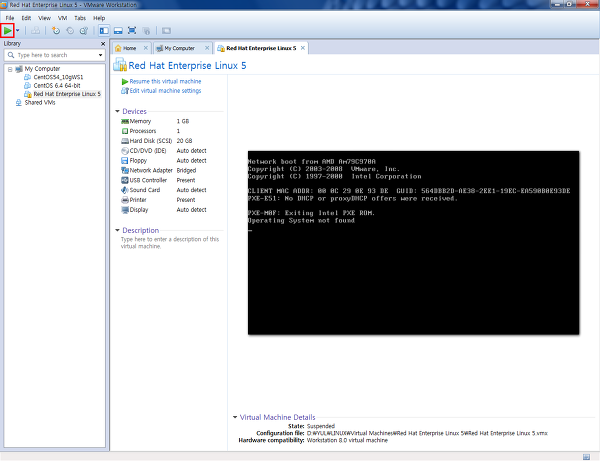Select My Computer in the library
Viewport: 600px width, 461px height.
click(x=42, y=69)
